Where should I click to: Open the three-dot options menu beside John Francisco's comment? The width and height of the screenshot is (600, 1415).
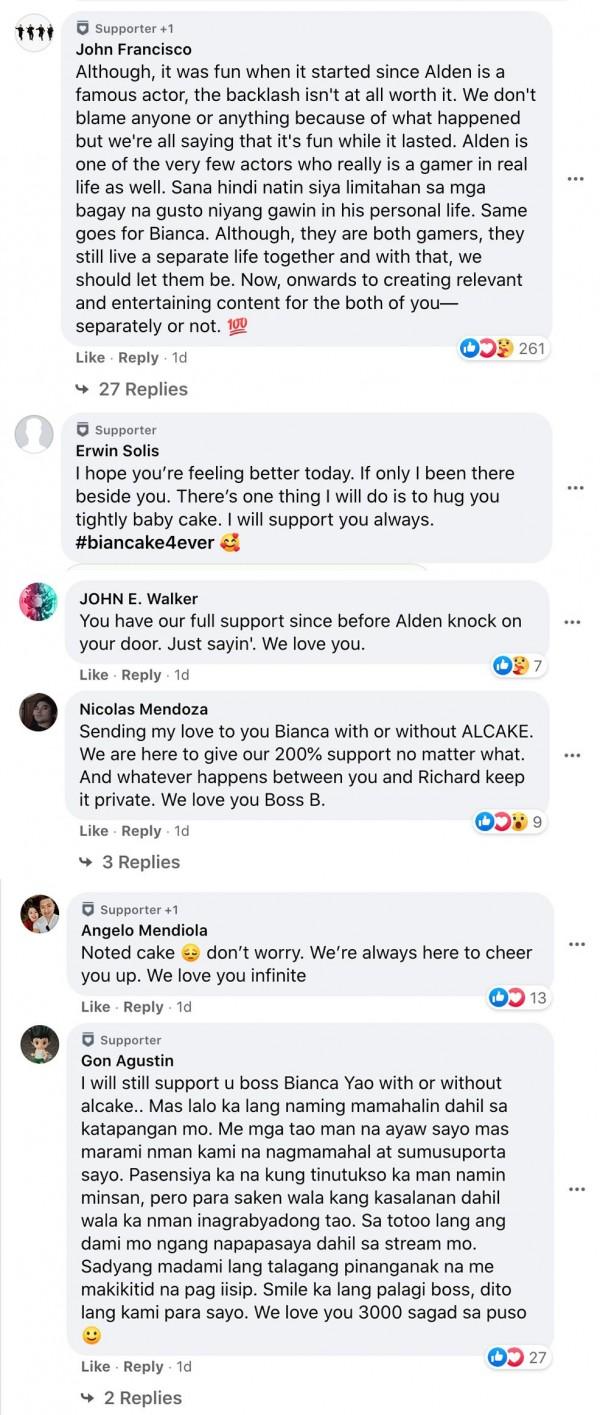click(576, 178)
